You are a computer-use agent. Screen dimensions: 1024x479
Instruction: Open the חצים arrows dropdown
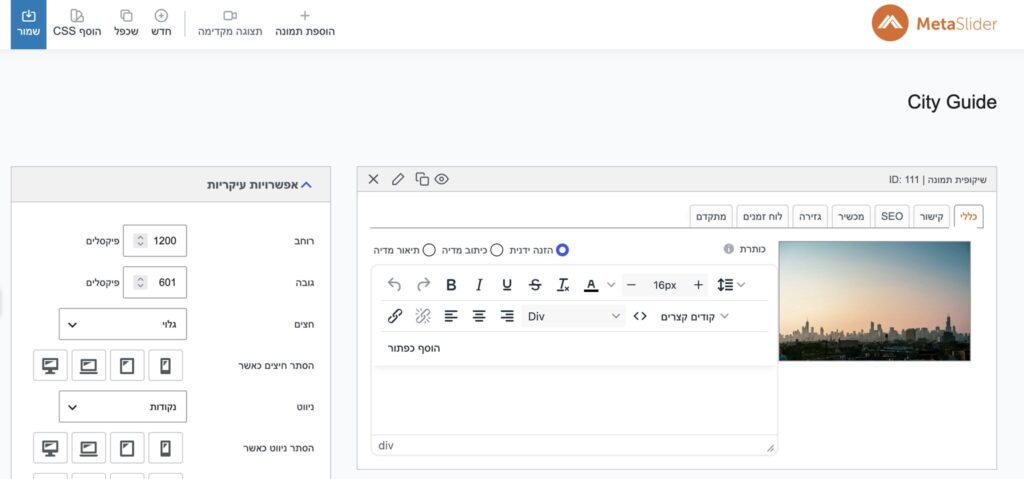[x=123, y=324]
